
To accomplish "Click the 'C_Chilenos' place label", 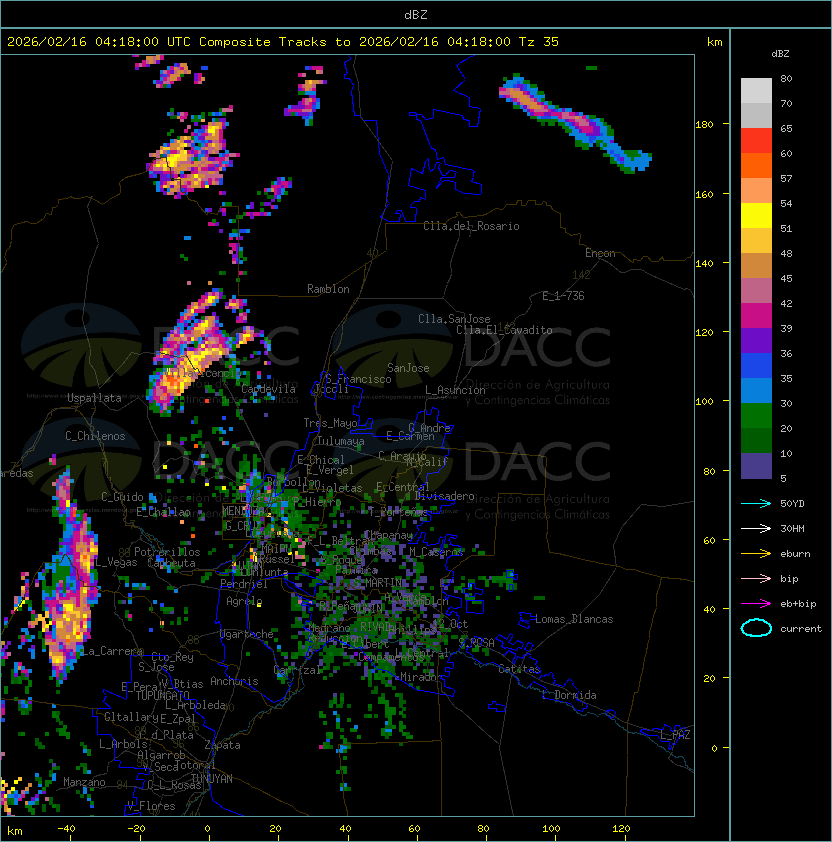I will point(95,436).
